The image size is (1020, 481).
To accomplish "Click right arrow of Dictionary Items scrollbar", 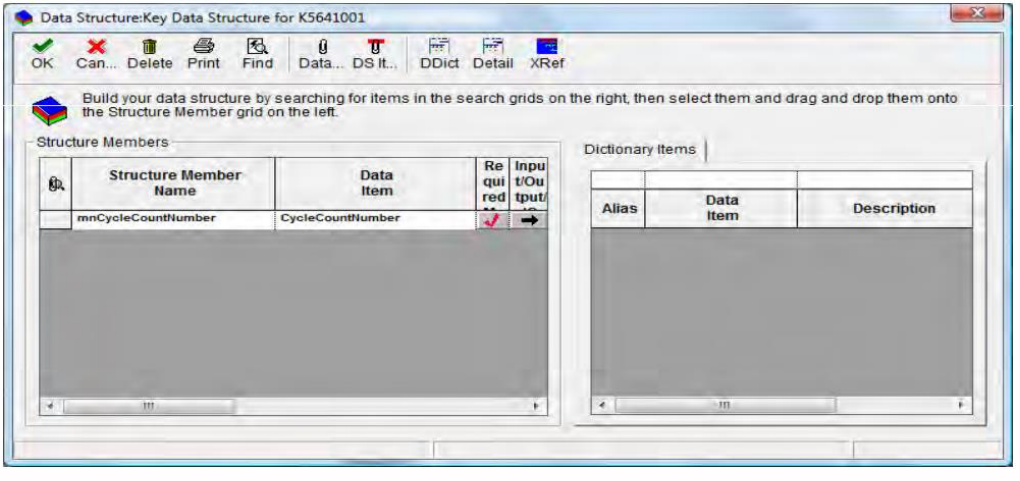I will point(961,405).
